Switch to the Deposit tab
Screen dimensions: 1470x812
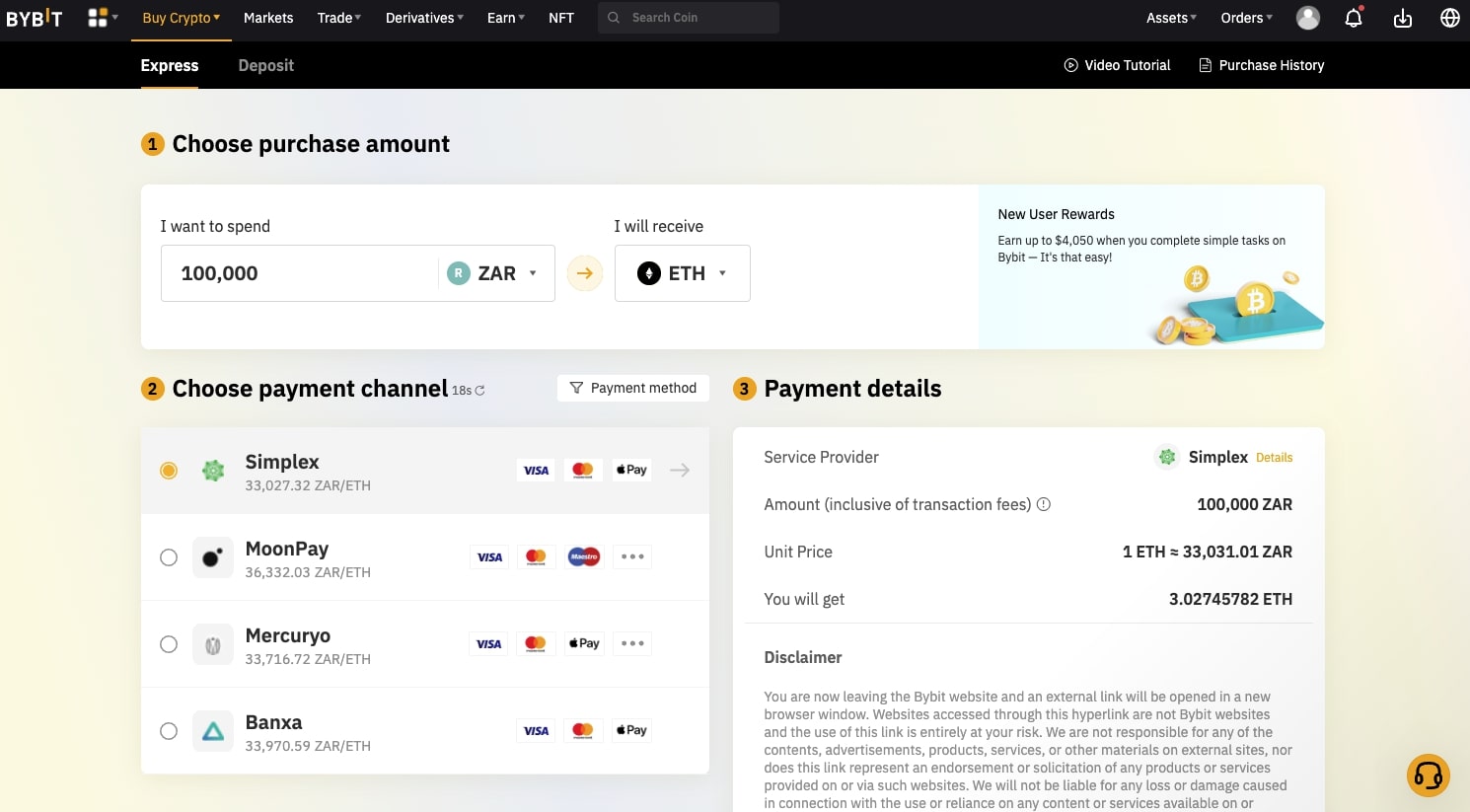[266, 65]
